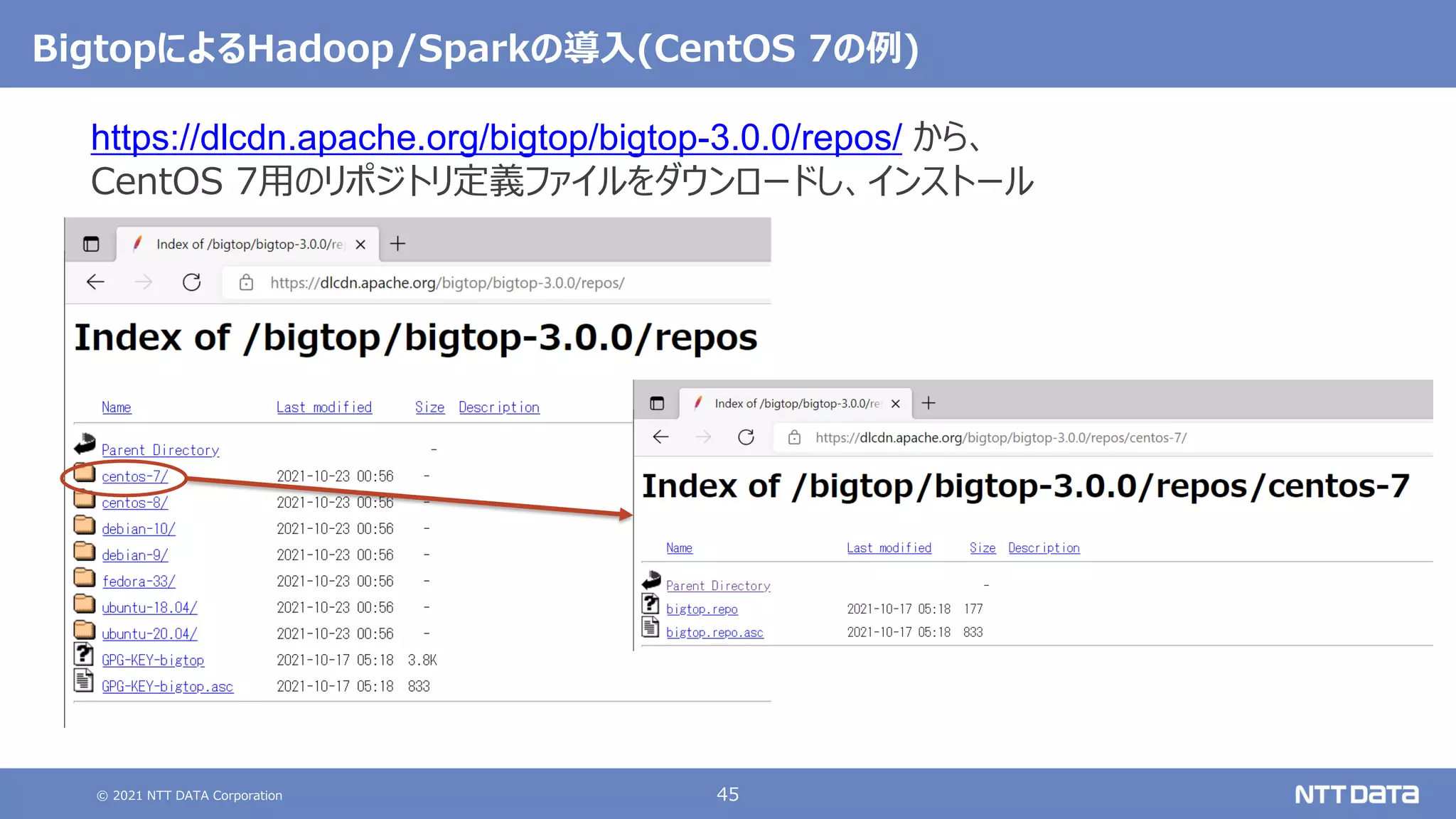The image size is (1456, 819).
Task: Click the back-arrow icon beside Parent Directory in repos
Action: 85,444
